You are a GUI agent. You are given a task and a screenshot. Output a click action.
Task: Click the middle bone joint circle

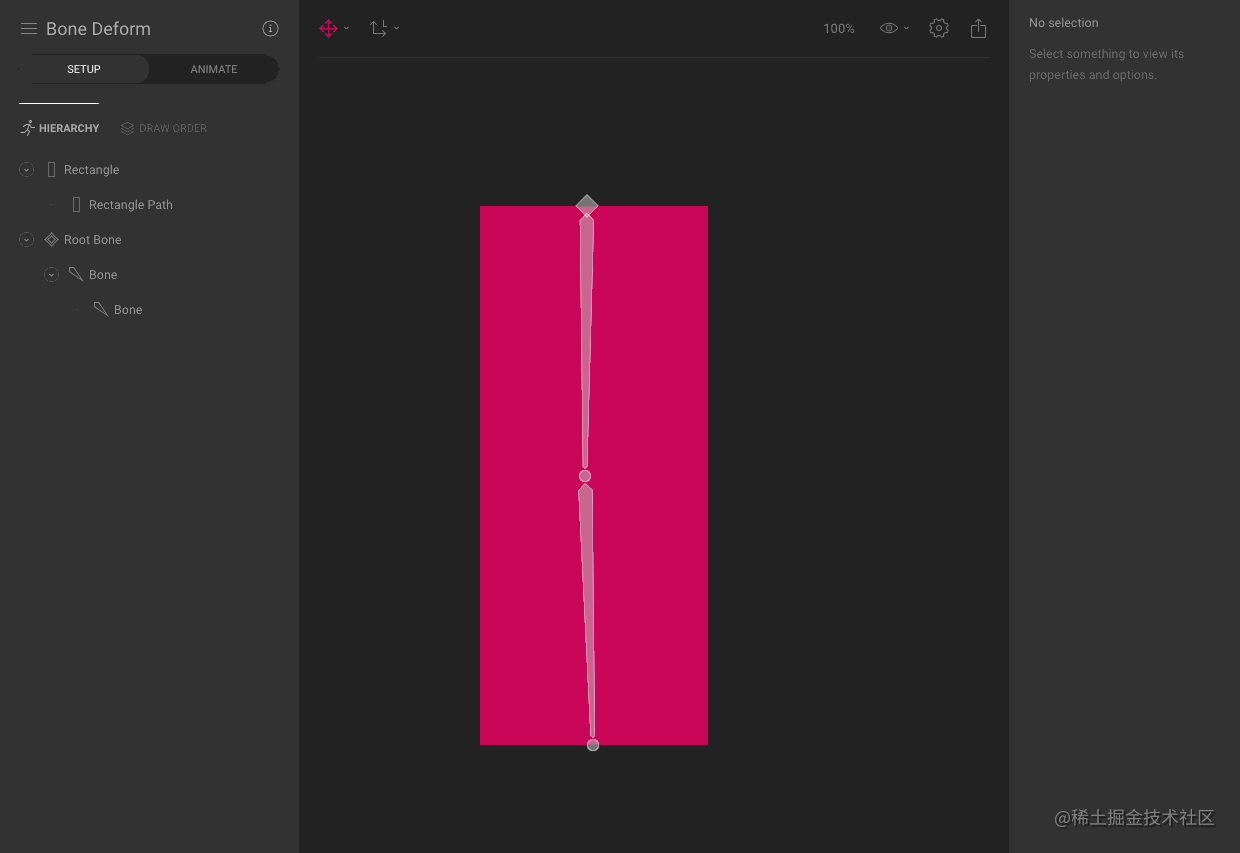coord(585,476)
